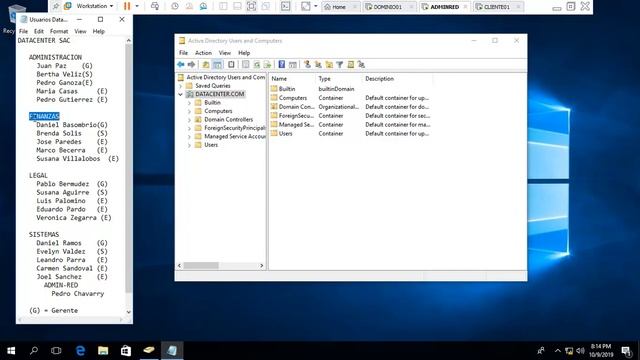
Task: Open File Explorer from the taskbar
Action: point(103,350)
